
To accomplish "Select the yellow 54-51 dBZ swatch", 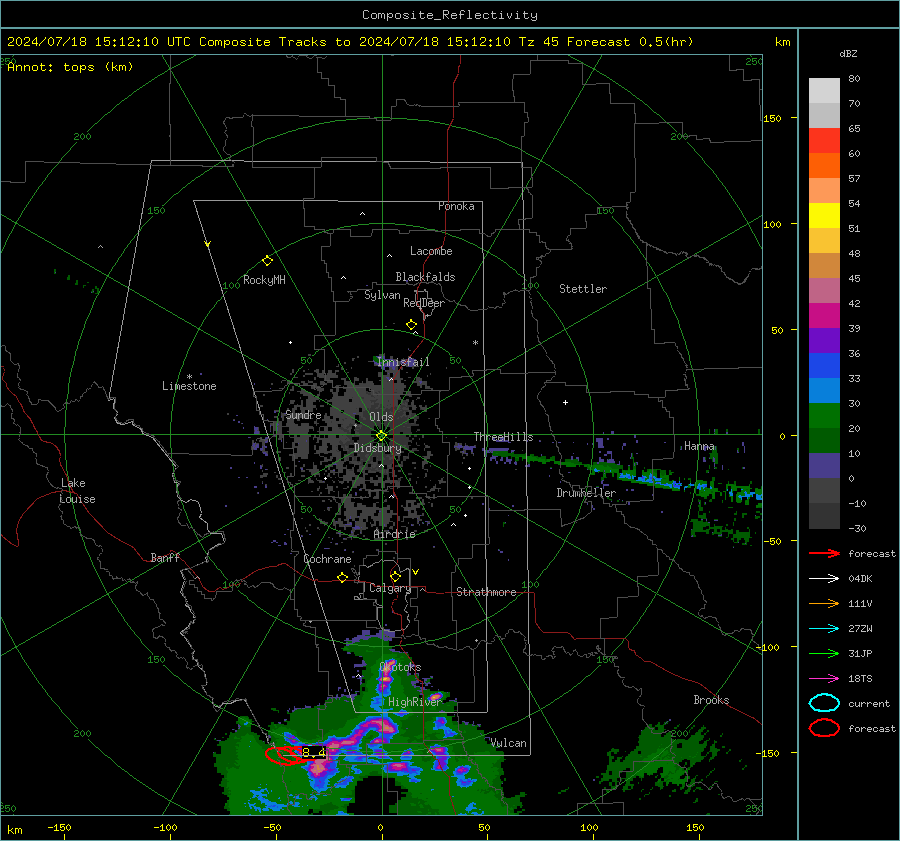I will [824, 216].
